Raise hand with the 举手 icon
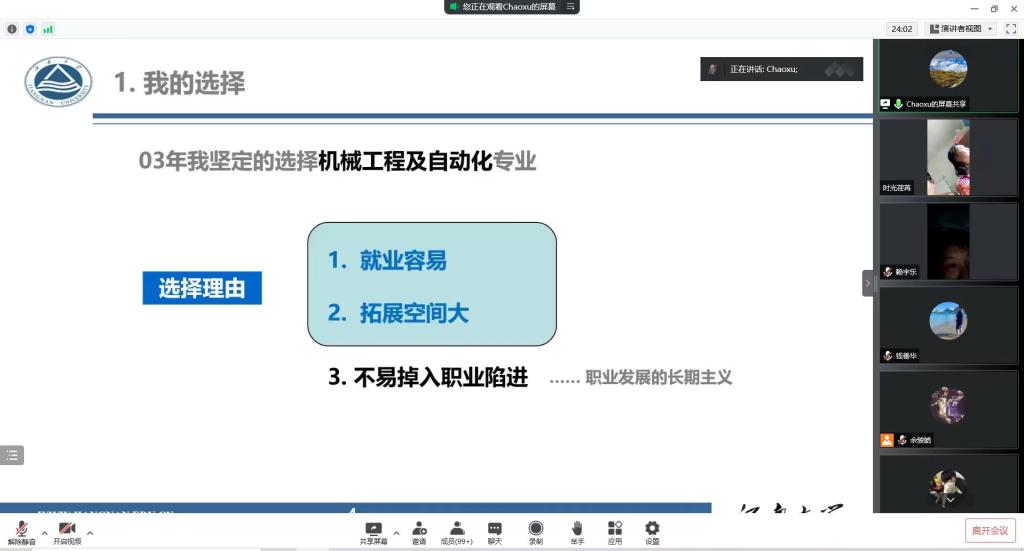1024x551 pixels. point(577,530)
